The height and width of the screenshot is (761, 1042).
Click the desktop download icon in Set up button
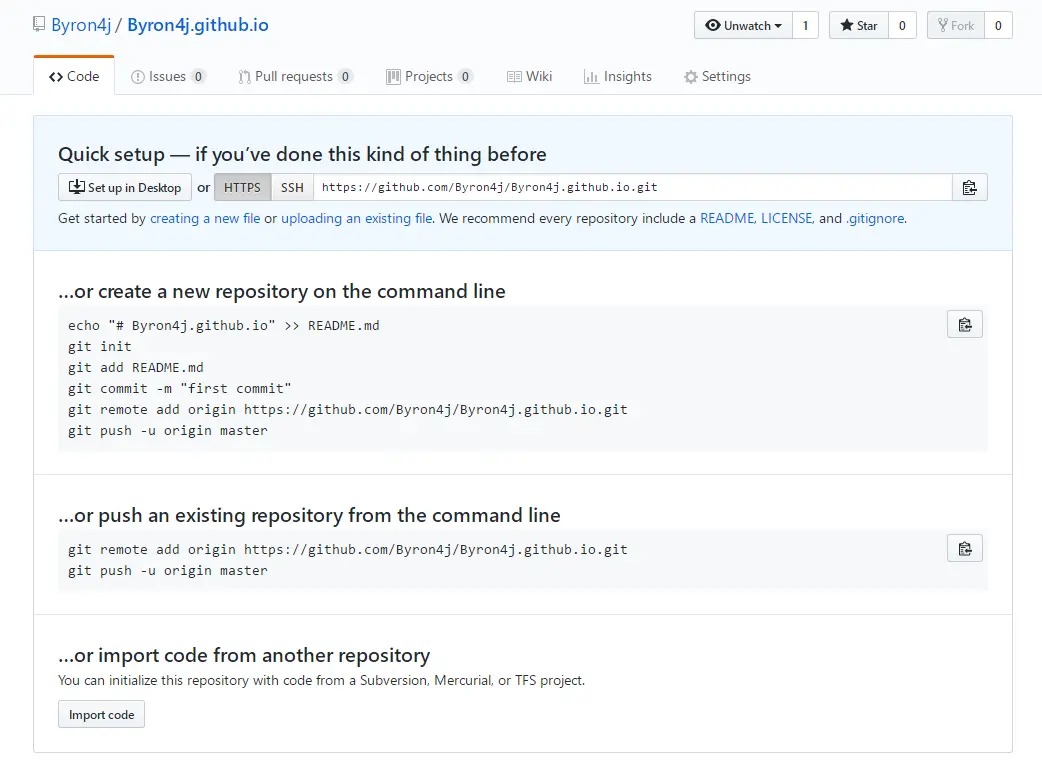tap(76, 187)
